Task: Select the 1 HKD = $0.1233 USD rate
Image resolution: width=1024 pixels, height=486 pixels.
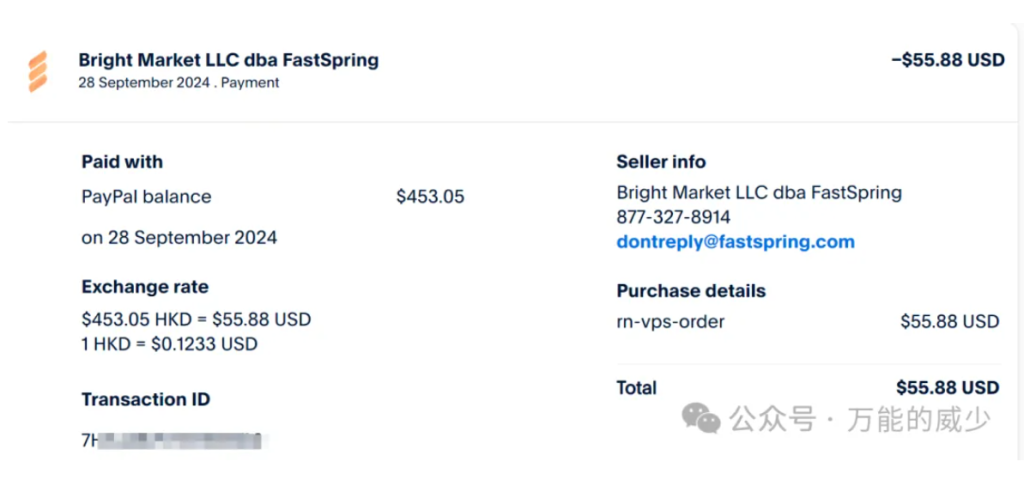Action: pos(170,344)
